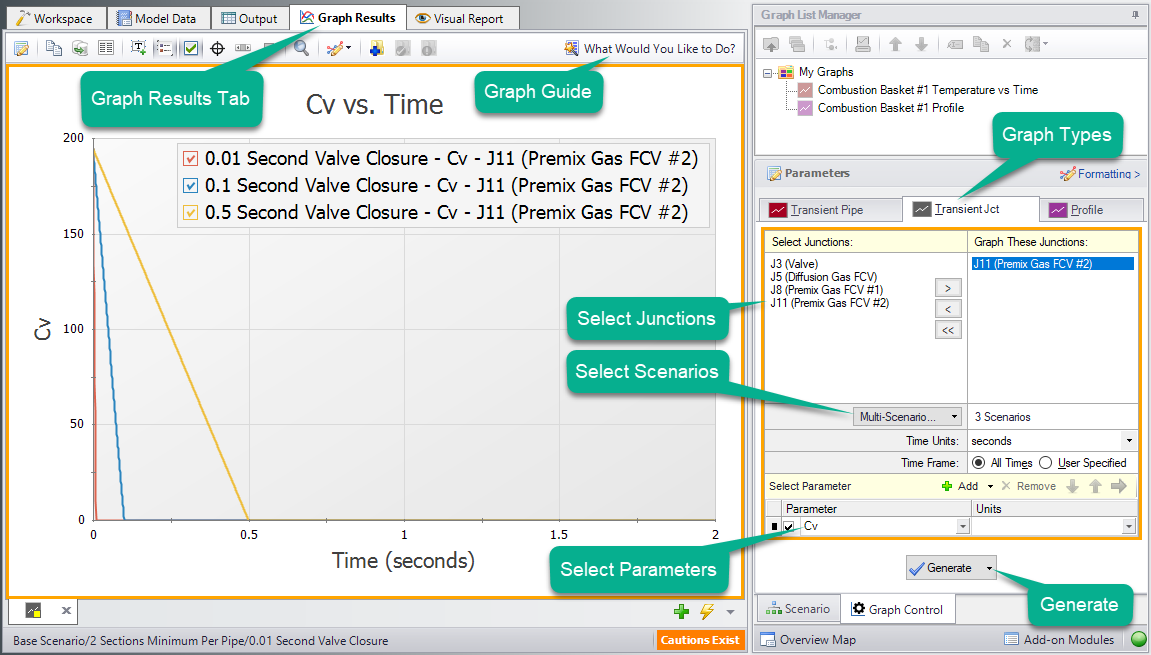Click the copy graph icon in toolbar
Viewport: 1151px width, 655px height.
pyautogui.click(x=53, y=48)
